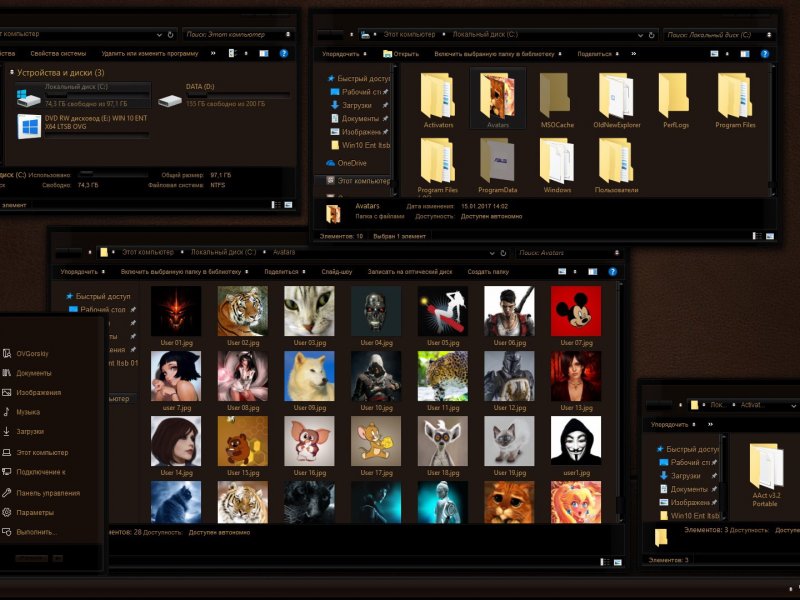Select the Windows folder
The image size is (800, 600).
(x=557, y=165)
